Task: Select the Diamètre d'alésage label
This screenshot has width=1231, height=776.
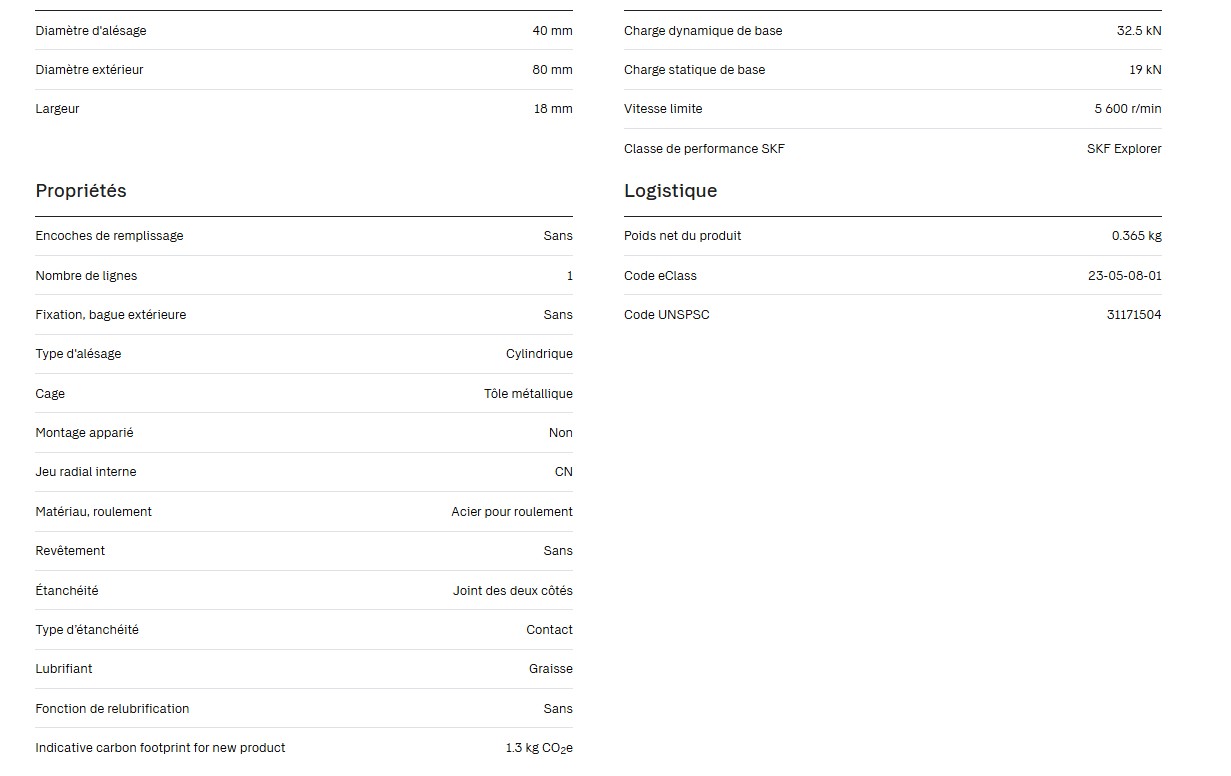Action: click(91, 31)
